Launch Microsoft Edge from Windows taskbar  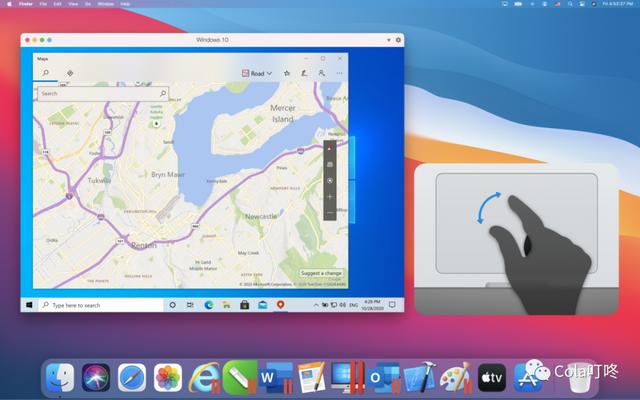click(x=209, y=305)
